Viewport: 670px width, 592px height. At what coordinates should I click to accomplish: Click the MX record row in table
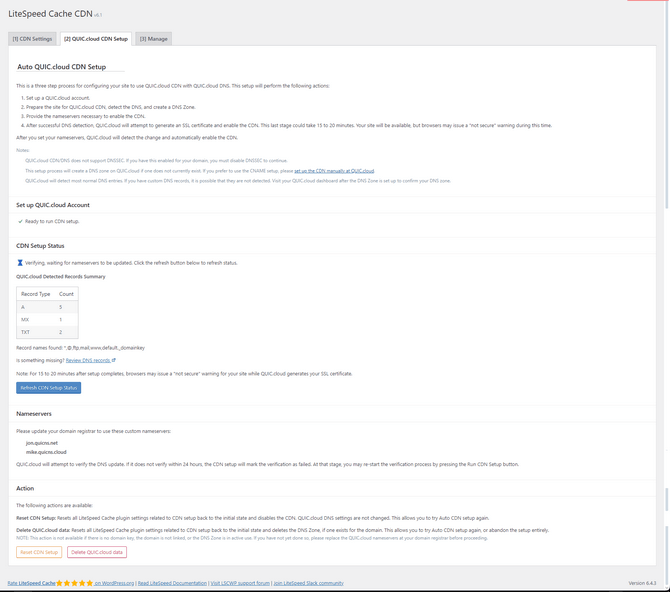pos(46,320)
